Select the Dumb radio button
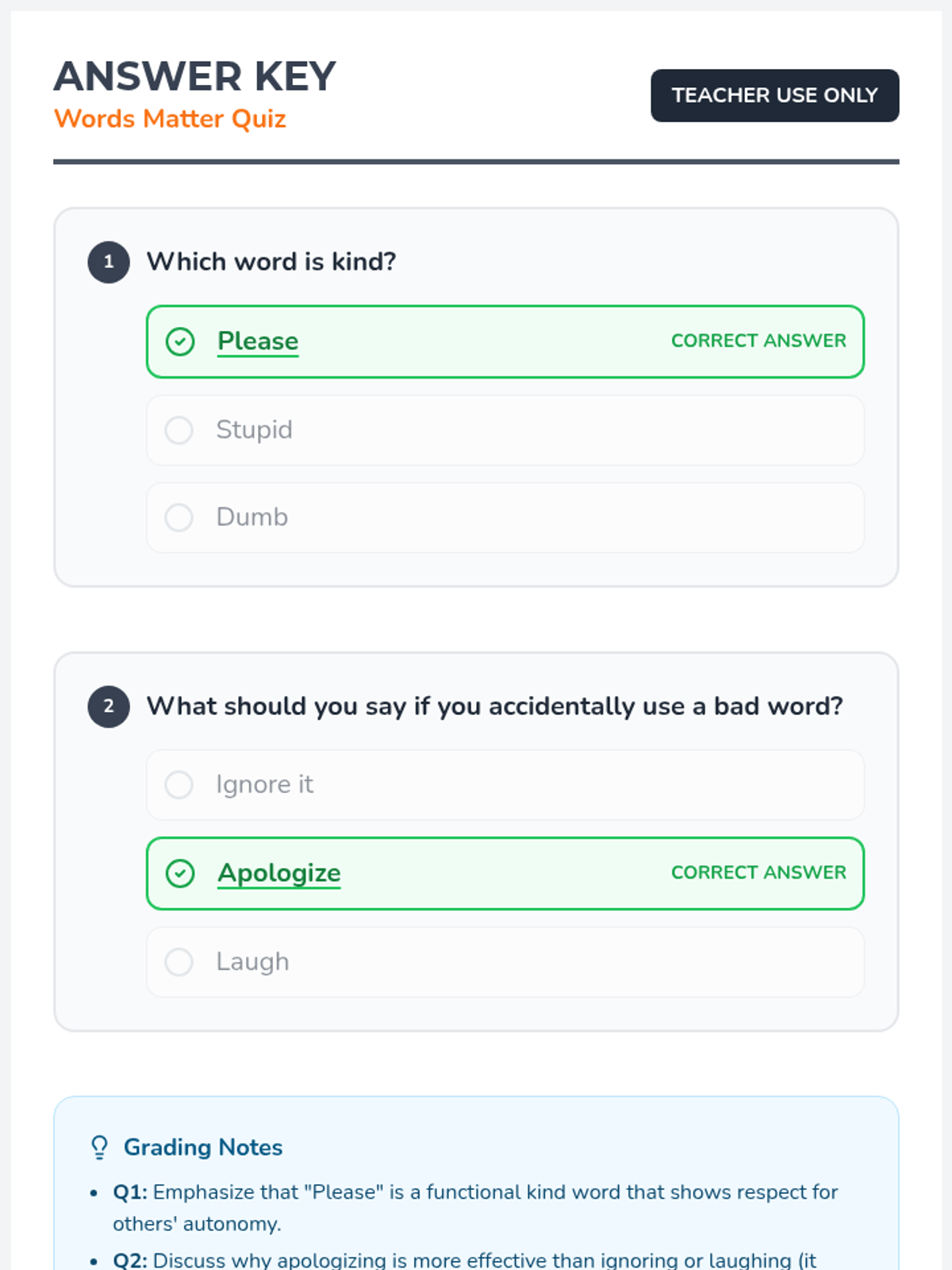The image size is (952, 1270). point(179,518)
